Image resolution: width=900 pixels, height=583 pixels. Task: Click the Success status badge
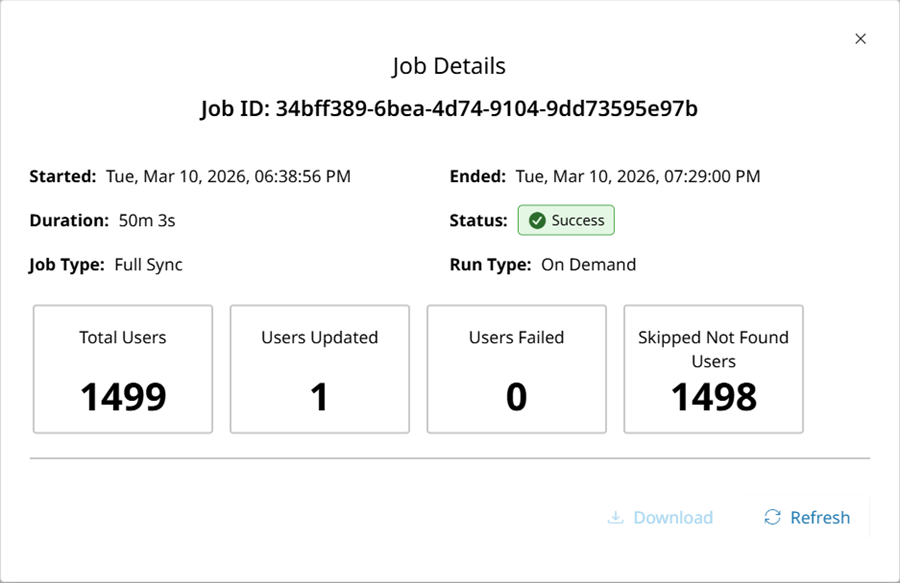(566, 220)
